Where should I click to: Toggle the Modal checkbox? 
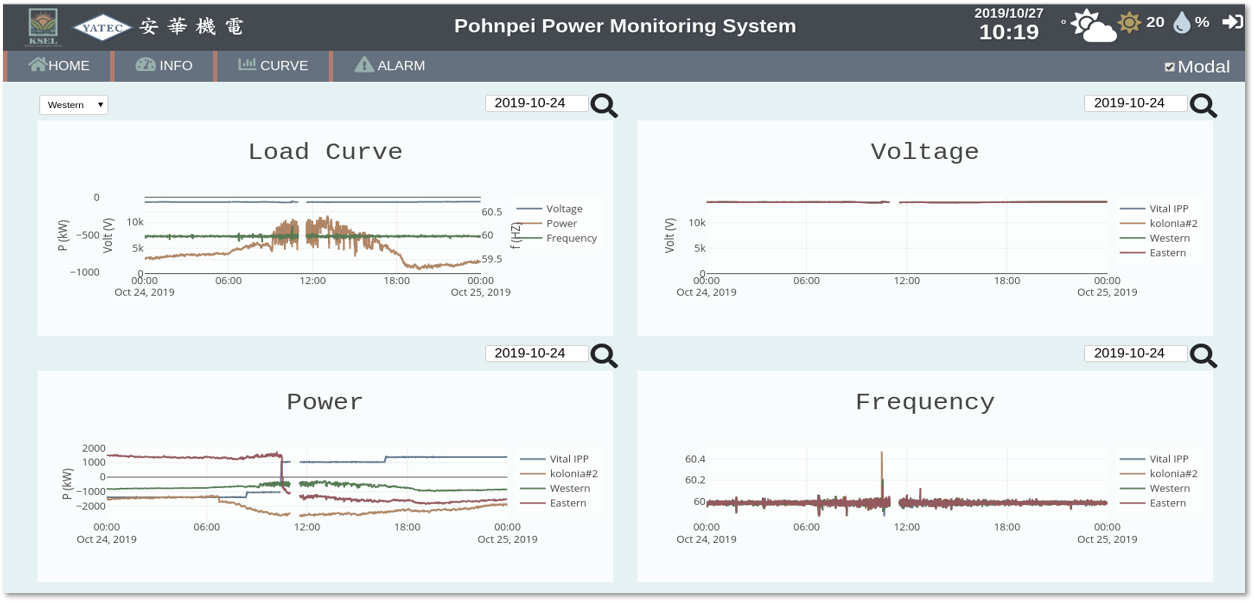point(1170,67)
